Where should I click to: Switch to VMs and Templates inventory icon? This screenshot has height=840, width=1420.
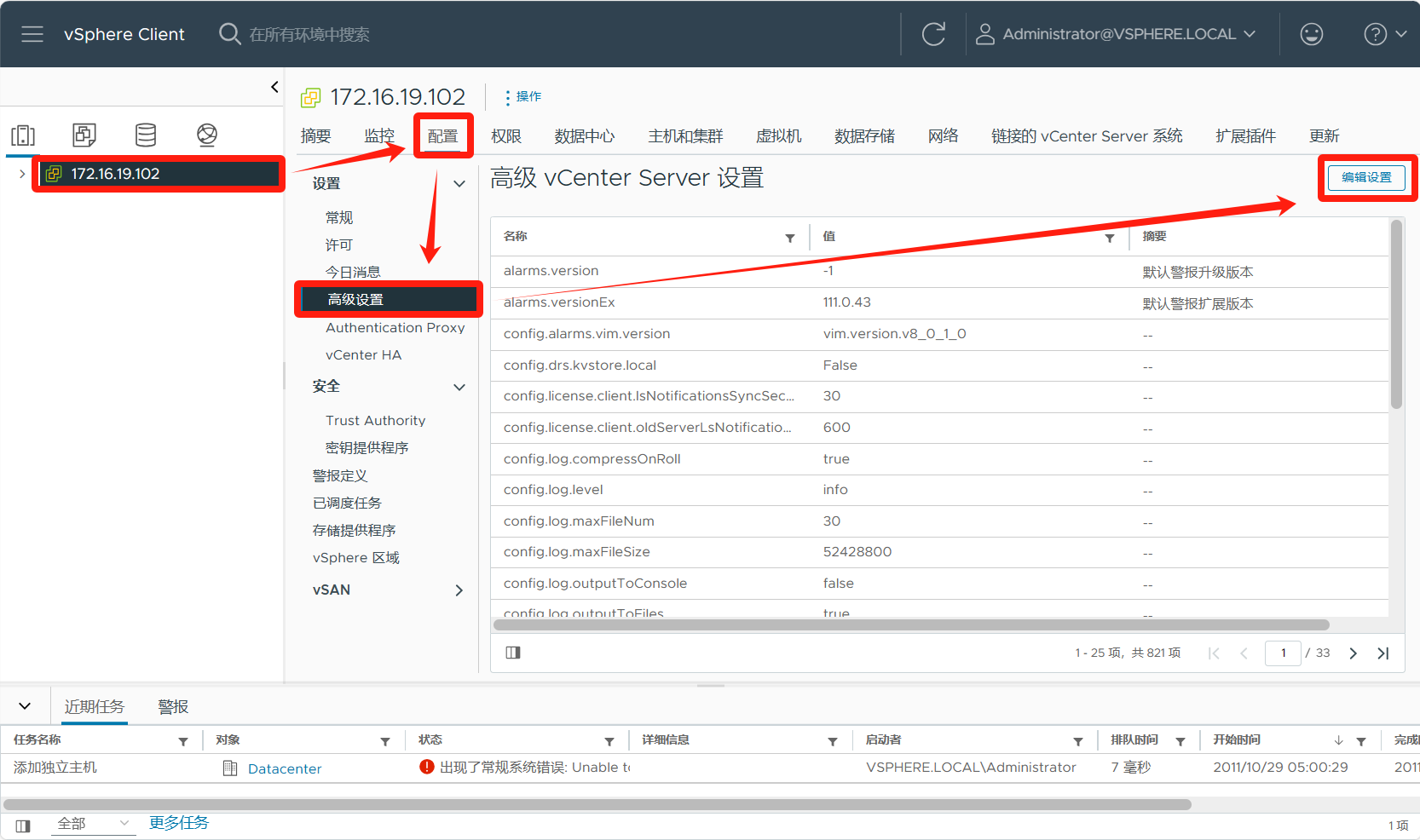tap(84, 135)
